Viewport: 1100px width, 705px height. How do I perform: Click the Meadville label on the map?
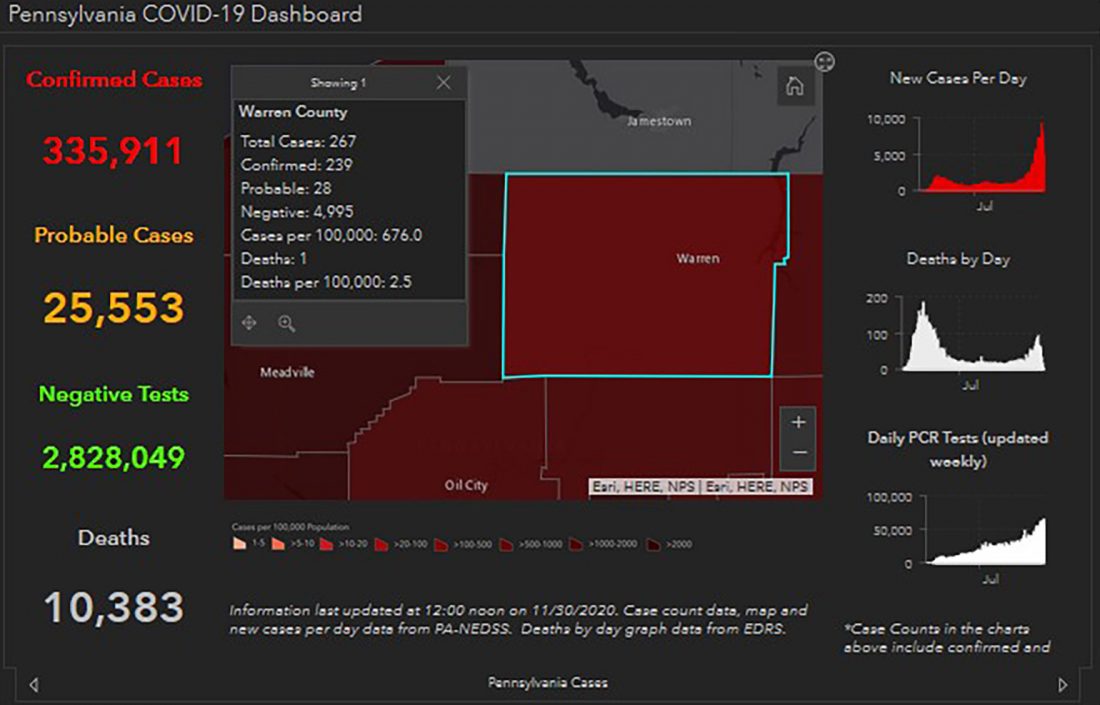(x=287, y=372)
